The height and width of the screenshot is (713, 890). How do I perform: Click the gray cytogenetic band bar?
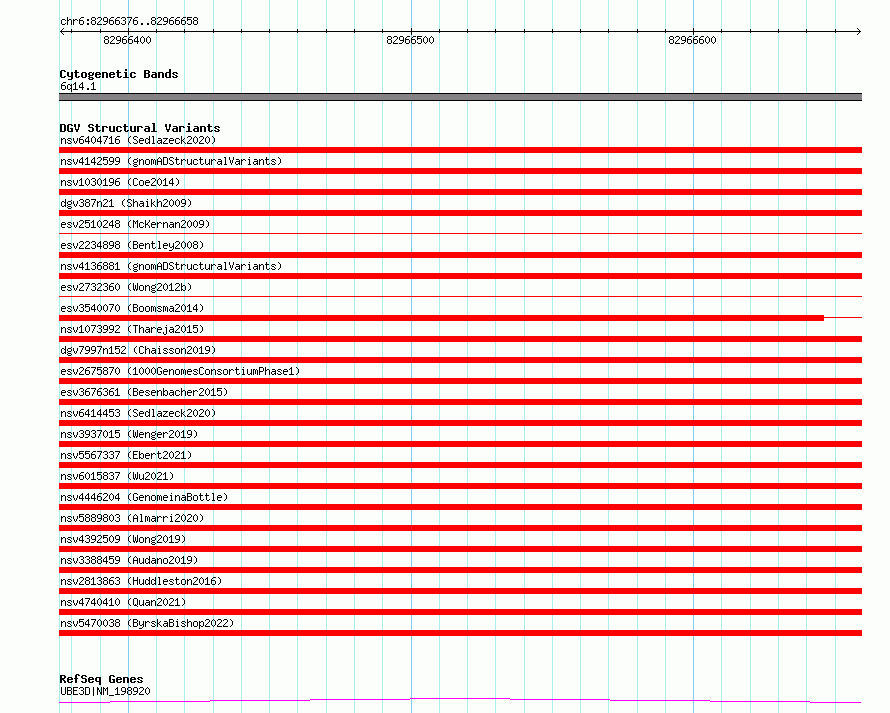pyautogui.click(x=460, y=97)
